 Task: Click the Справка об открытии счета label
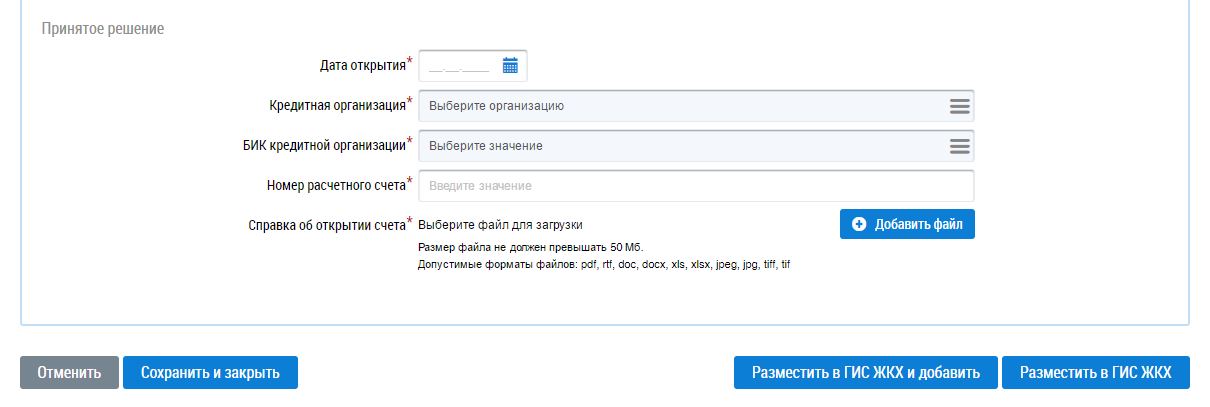coord(326,225)
